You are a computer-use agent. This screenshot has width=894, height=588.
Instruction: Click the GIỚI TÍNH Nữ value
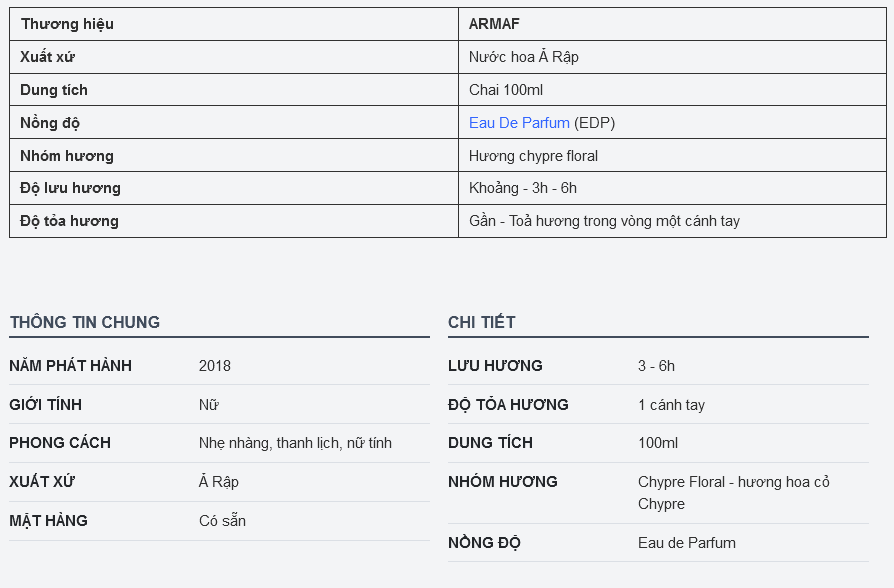tap(209, 404)
